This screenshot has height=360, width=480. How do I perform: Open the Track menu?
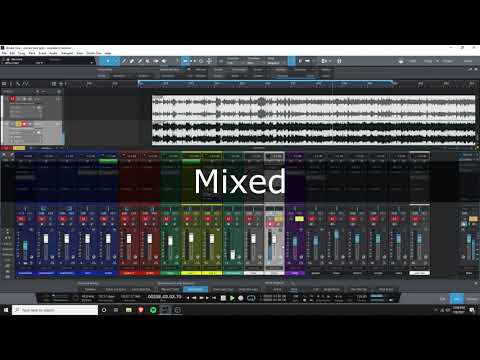pos(32,53)
